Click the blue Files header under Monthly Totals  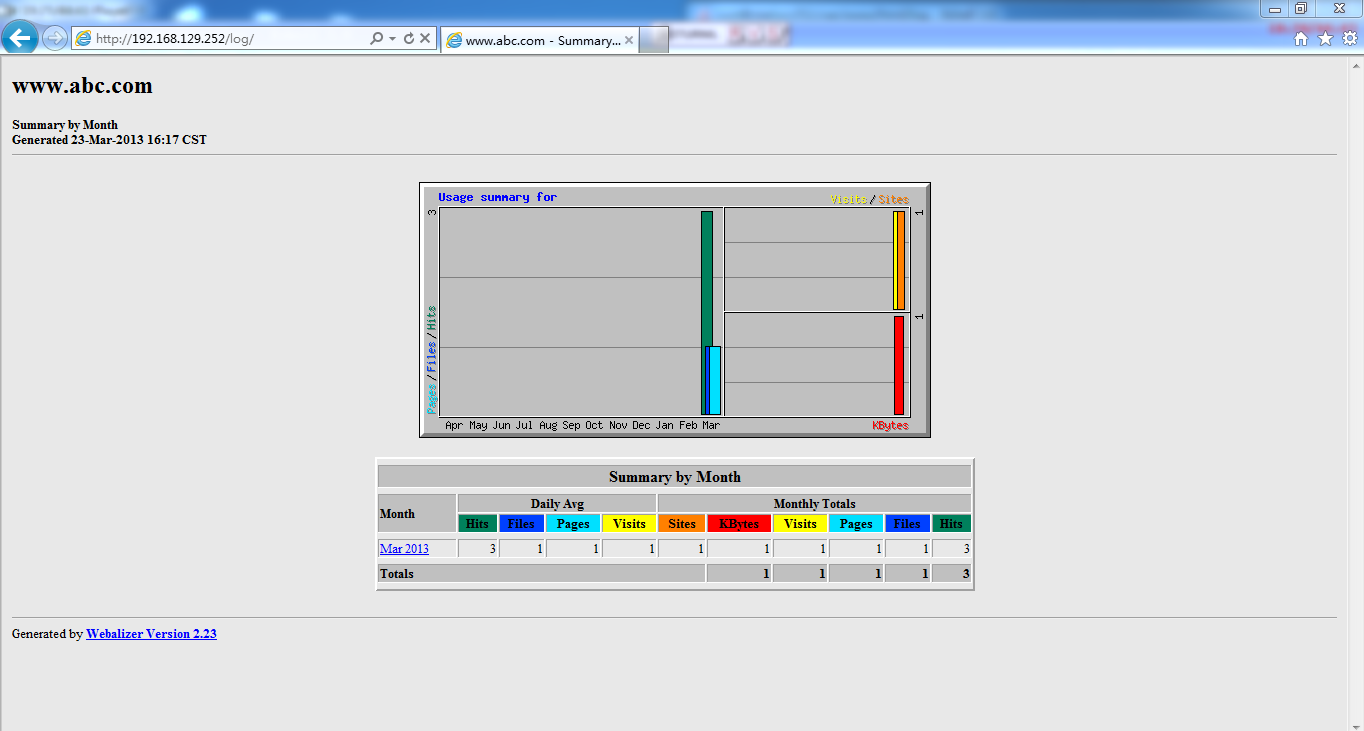click(x=907, y=523)
